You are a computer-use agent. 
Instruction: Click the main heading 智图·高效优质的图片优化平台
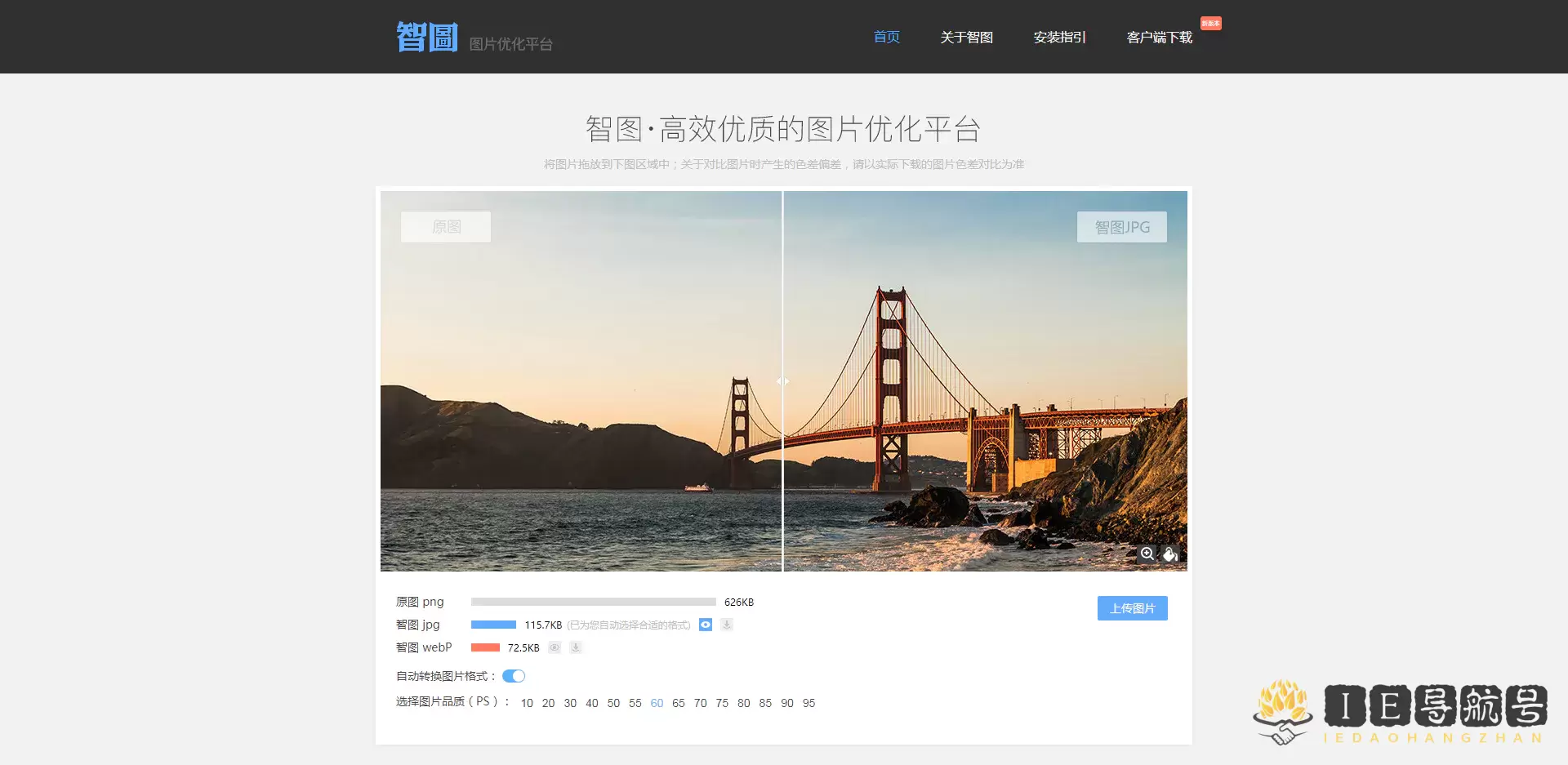coord(783,129)
